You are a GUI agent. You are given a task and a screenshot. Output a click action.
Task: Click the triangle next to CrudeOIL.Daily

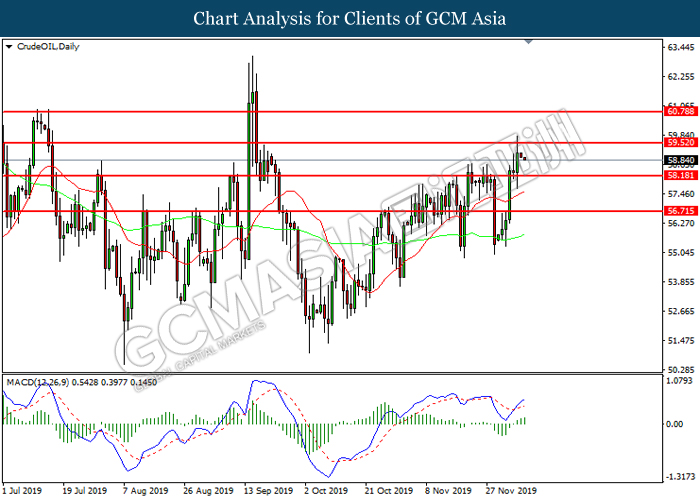pyautogui.click(x=9, y=46)
